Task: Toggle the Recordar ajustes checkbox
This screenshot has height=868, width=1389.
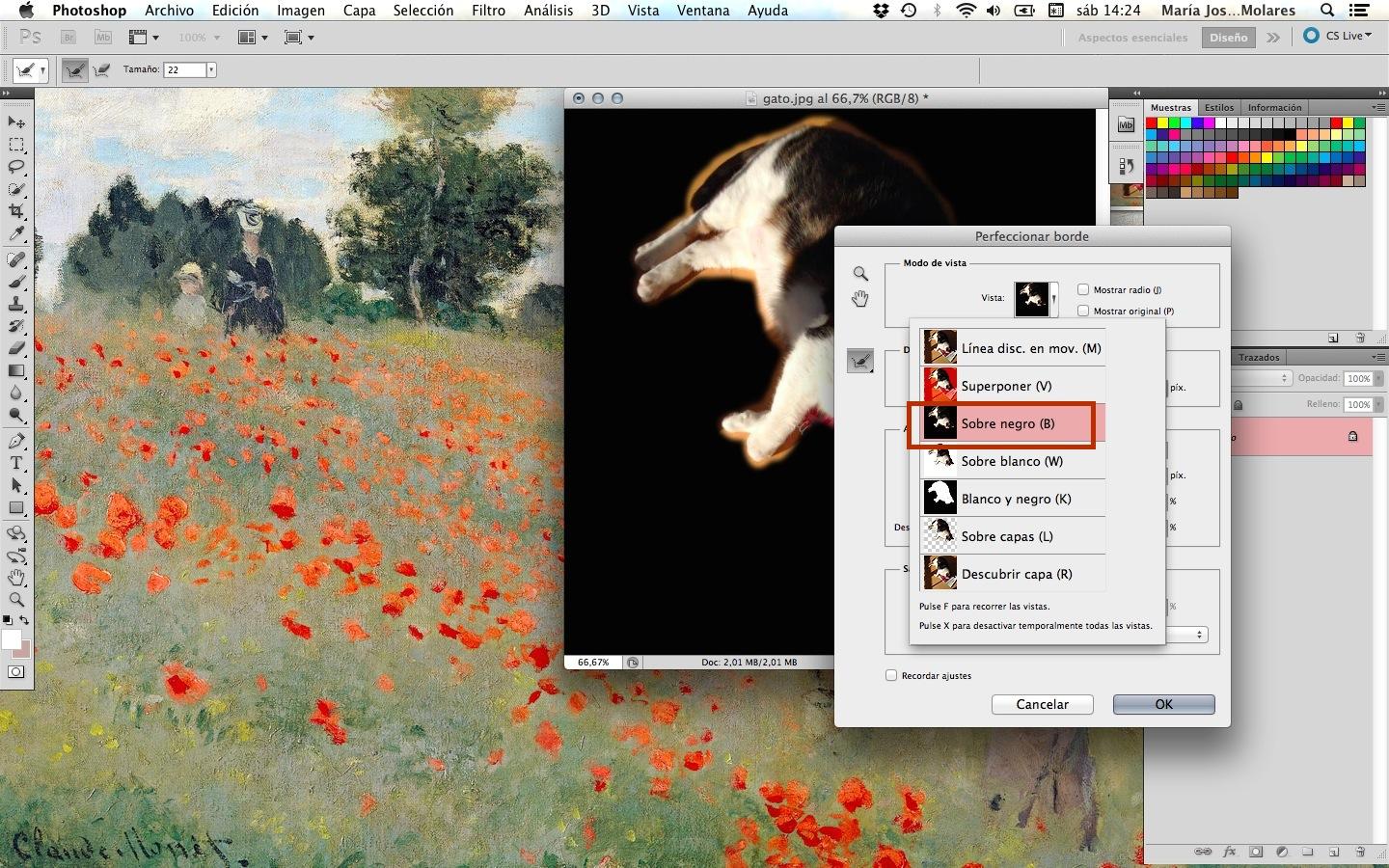Action: click(x=891, y=675)
